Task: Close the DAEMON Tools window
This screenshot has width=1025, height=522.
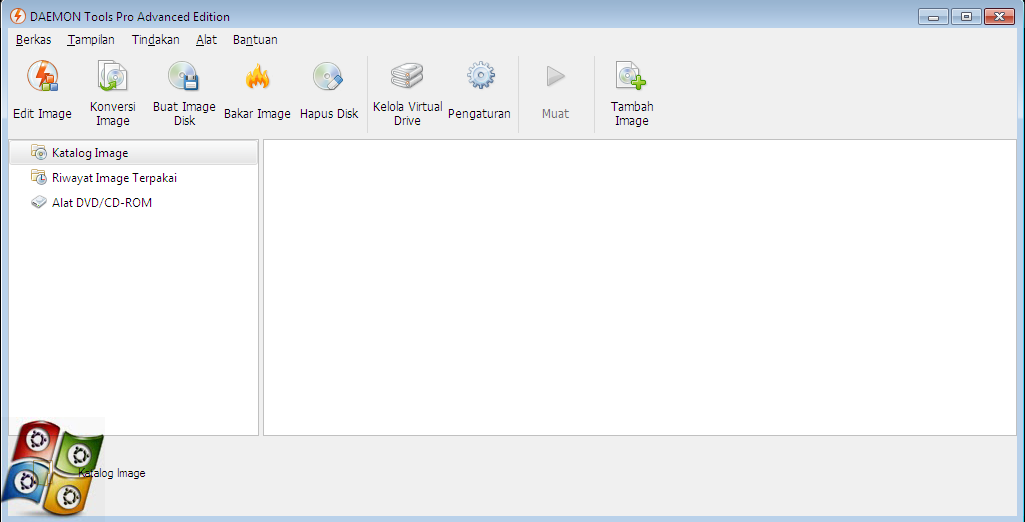Action: pos(999,17)
